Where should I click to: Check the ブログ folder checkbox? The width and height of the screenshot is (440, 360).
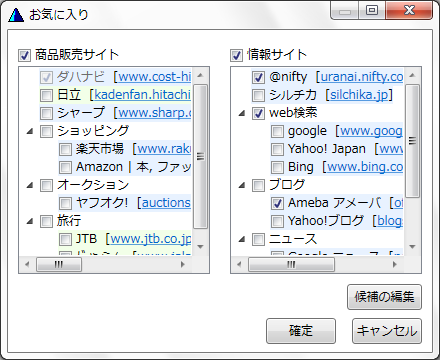(x=258, y=185)
